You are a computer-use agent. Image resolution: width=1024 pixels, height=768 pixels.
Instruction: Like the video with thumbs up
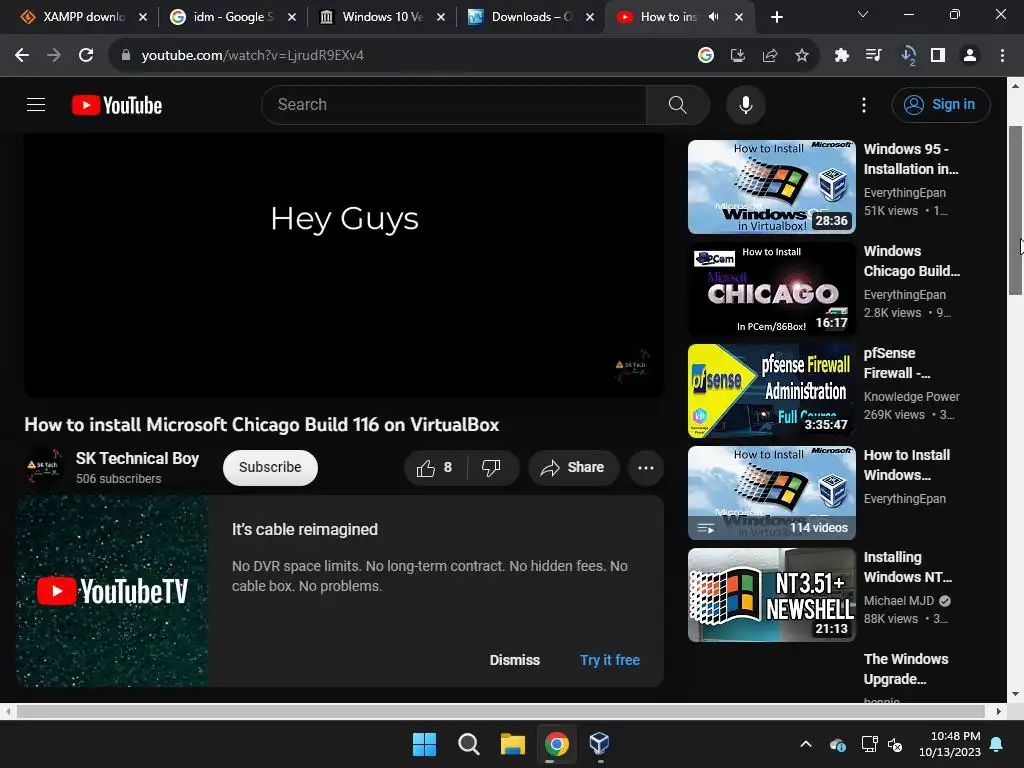pos(435,468)
